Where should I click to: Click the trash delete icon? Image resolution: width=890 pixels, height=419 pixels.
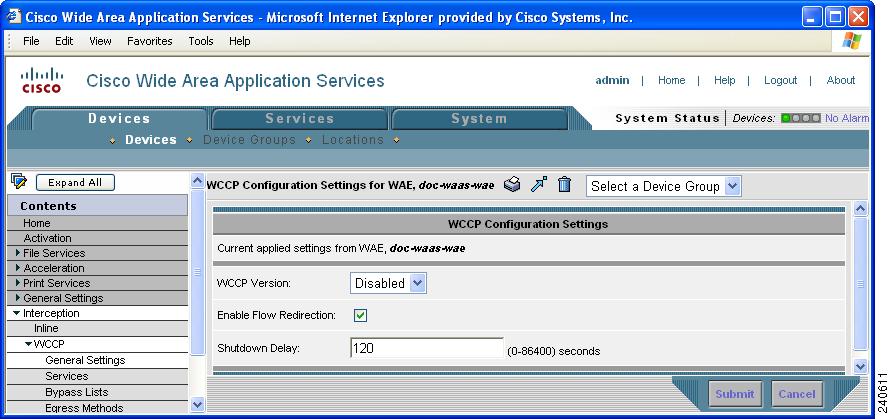click(564, 185)
